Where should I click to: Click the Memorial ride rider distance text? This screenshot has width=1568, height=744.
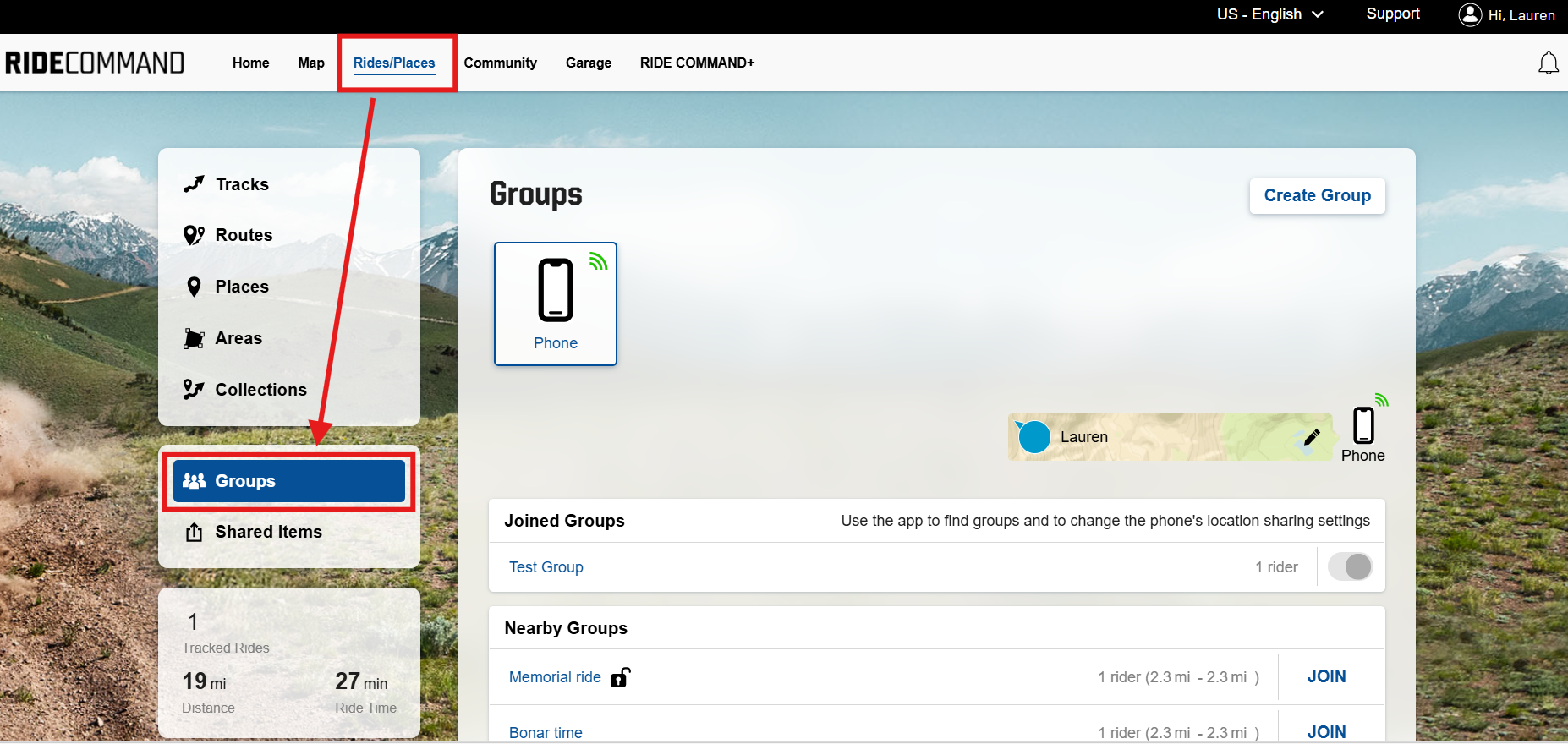coord(1178,677)
